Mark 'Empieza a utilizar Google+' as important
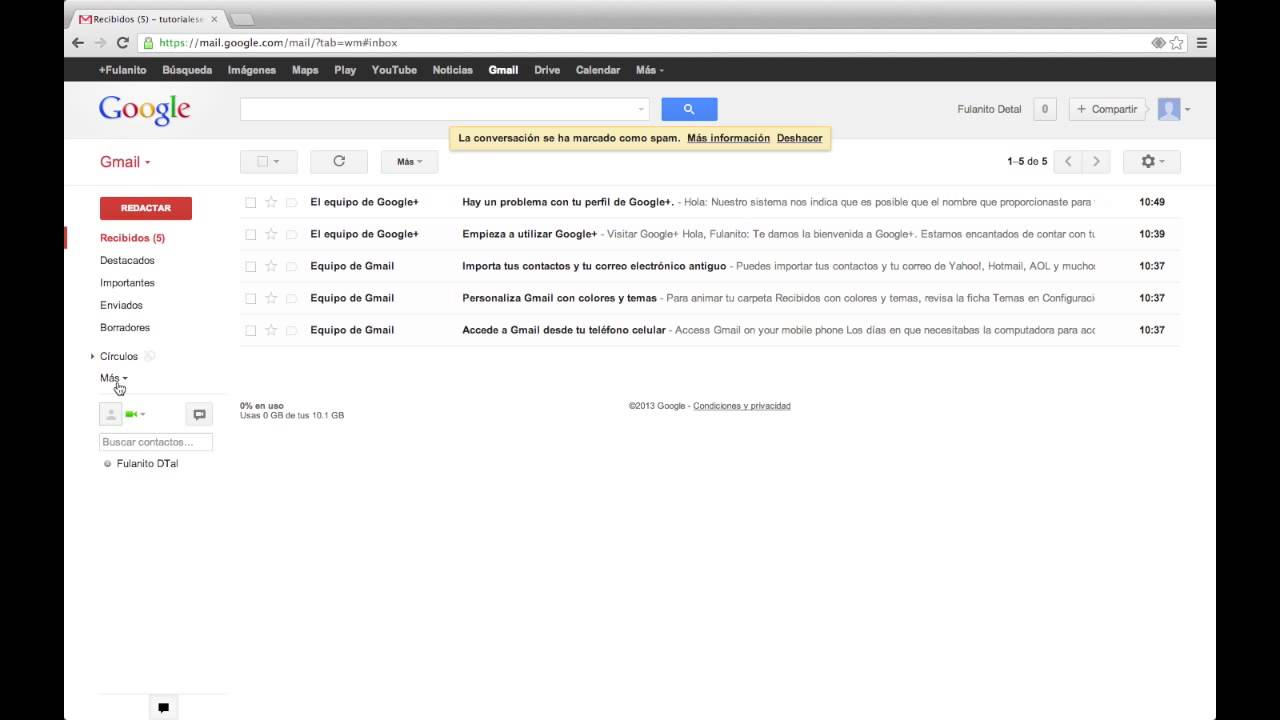Screen dimensions: 1280x720 coord(291,234)
